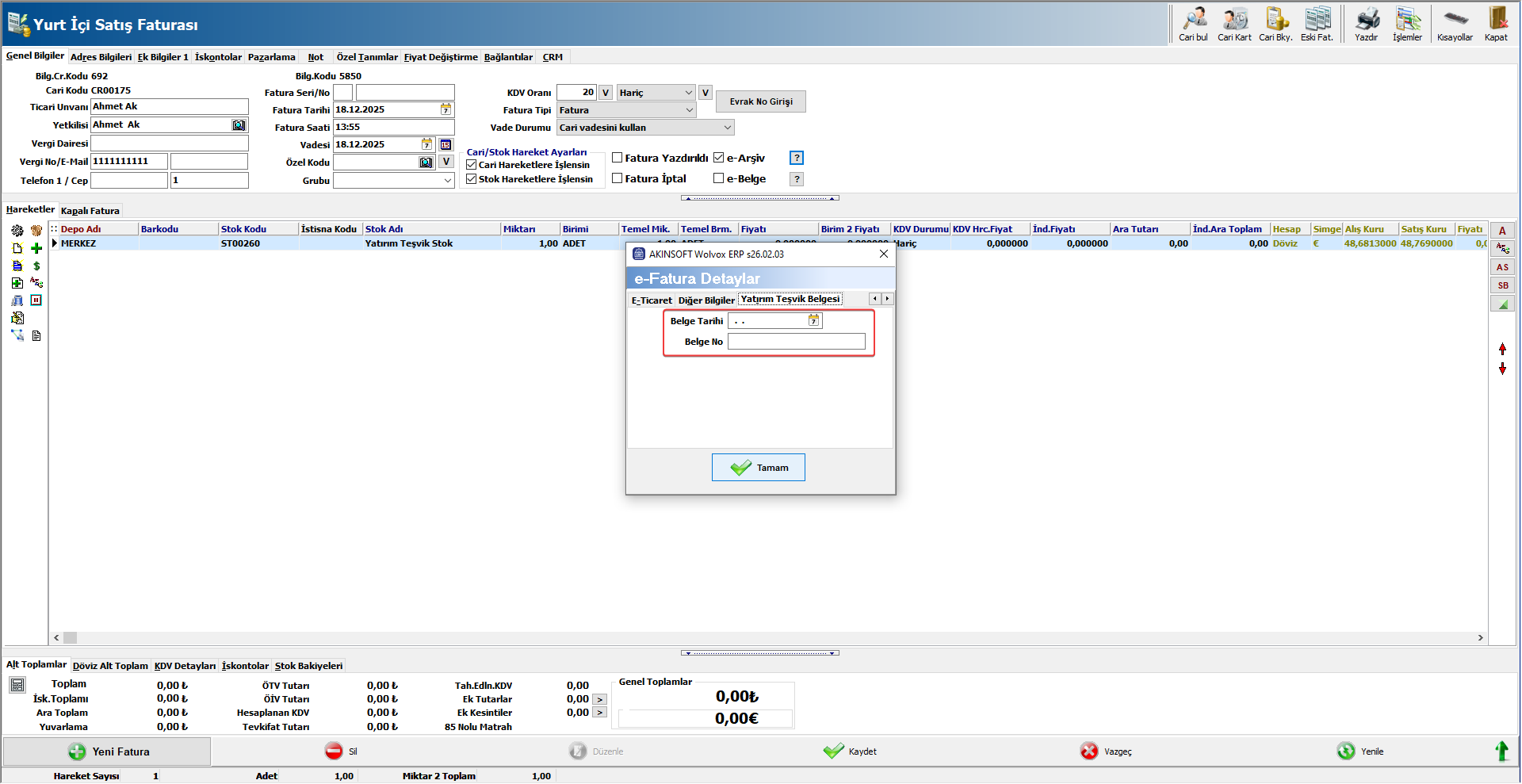Image resolution: width=1522 pixels, height=784 pixels.
Task: Expand the Grubu combo box
Action: click(447, 181)
